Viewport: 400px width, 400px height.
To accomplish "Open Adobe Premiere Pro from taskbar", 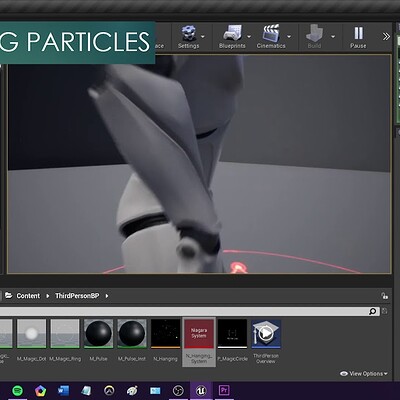I will tap(224, 391).
